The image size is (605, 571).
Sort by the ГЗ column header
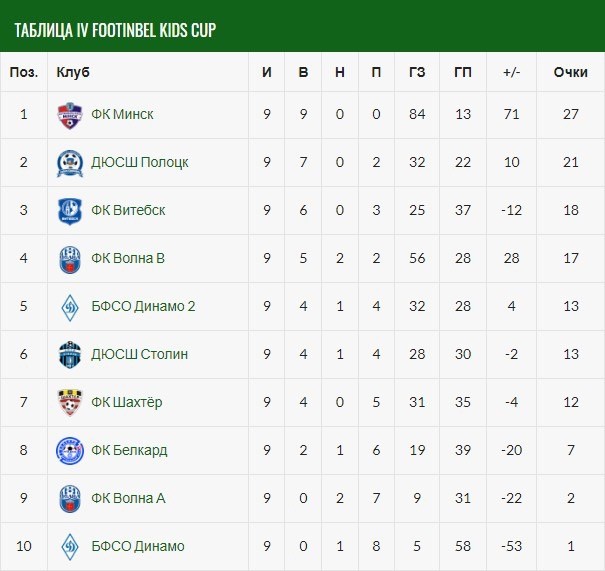417,72
